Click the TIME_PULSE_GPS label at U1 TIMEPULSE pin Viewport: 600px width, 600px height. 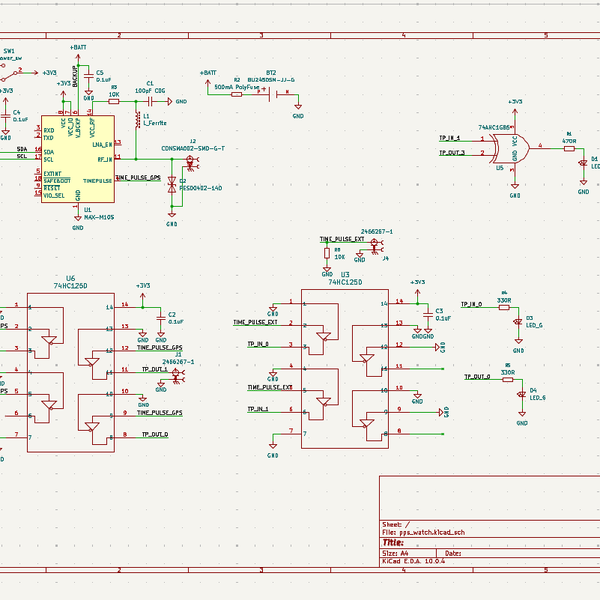138,178
